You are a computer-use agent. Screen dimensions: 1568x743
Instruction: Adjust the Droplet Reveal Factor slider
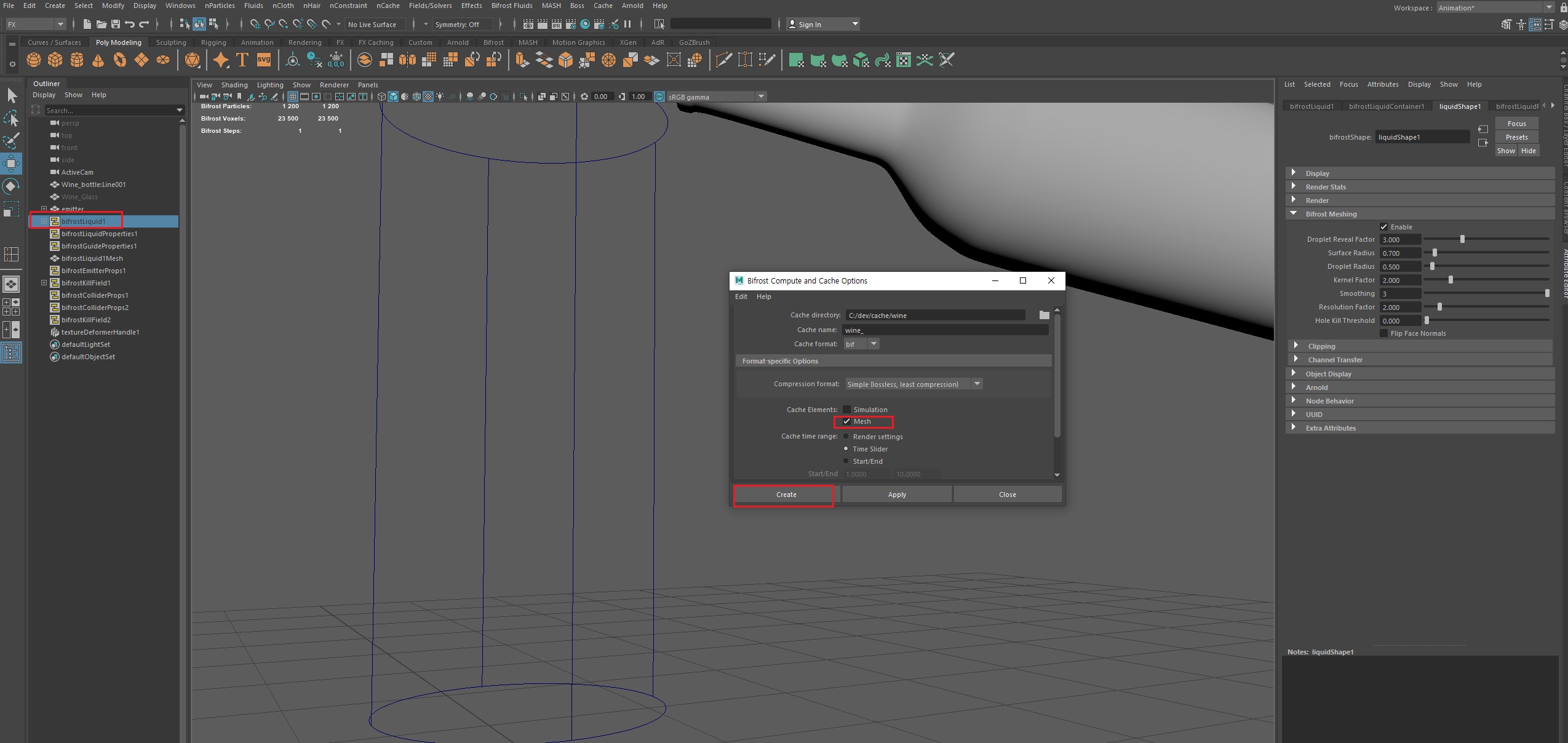coord(1462,239)
